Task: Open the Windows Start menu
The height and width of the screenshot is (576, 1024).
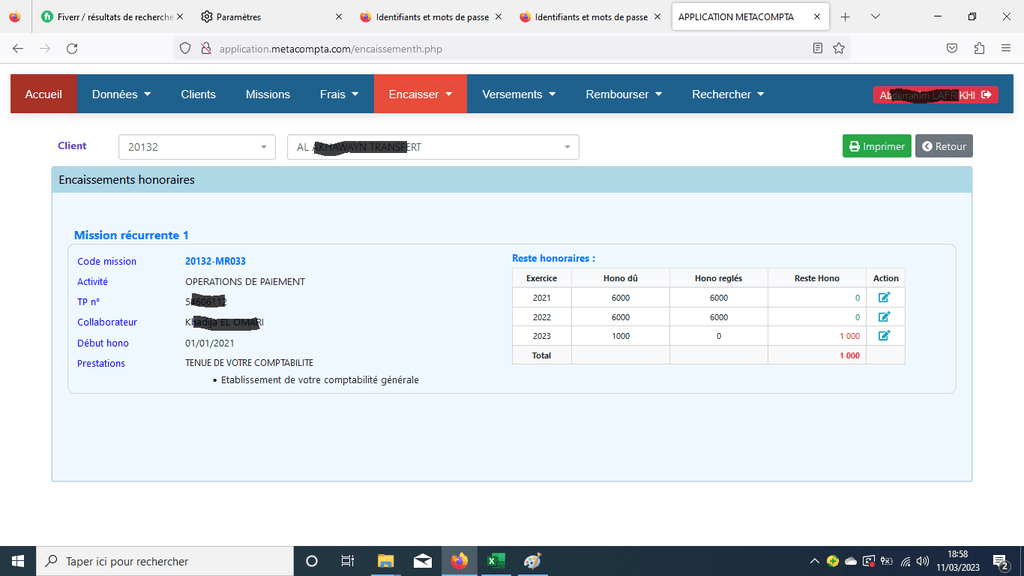Action: pyautogui.click(x=18, y=561)
